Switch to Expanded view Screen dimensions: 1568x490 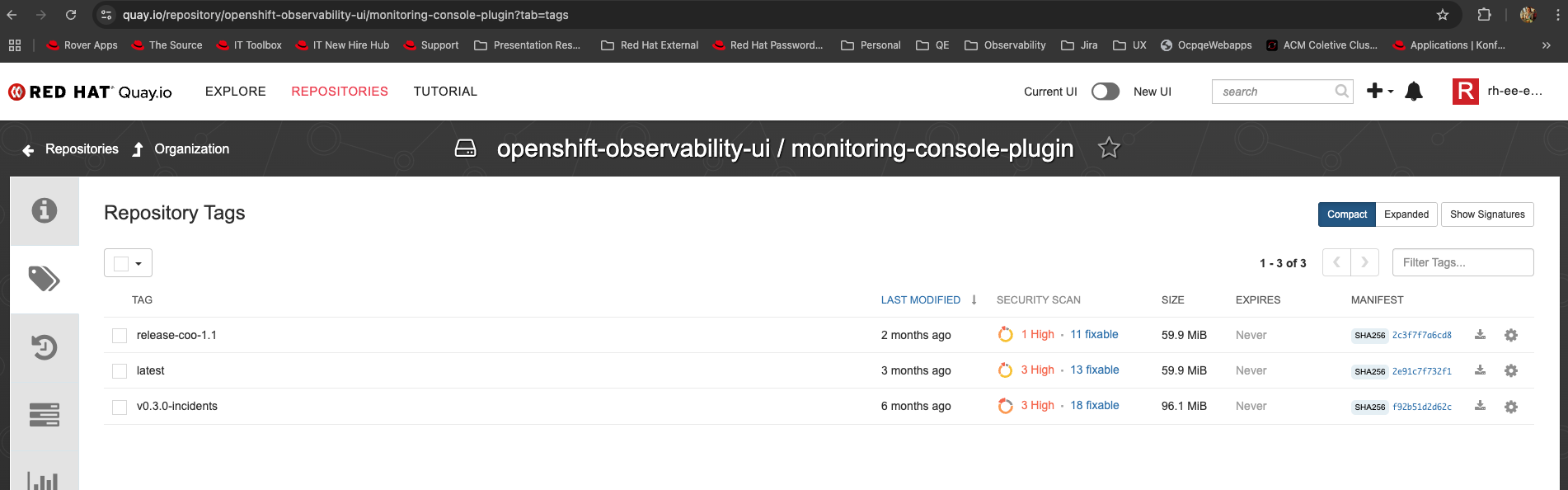pyautogui.click(x=1406, y=214)
